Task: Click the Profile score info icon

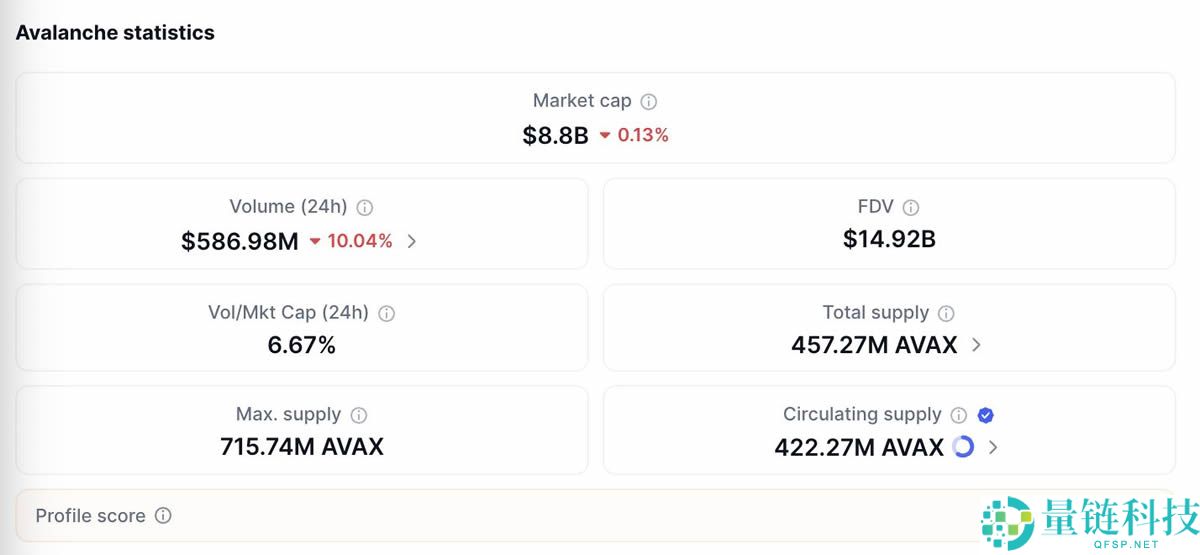Action: point(163,516)
